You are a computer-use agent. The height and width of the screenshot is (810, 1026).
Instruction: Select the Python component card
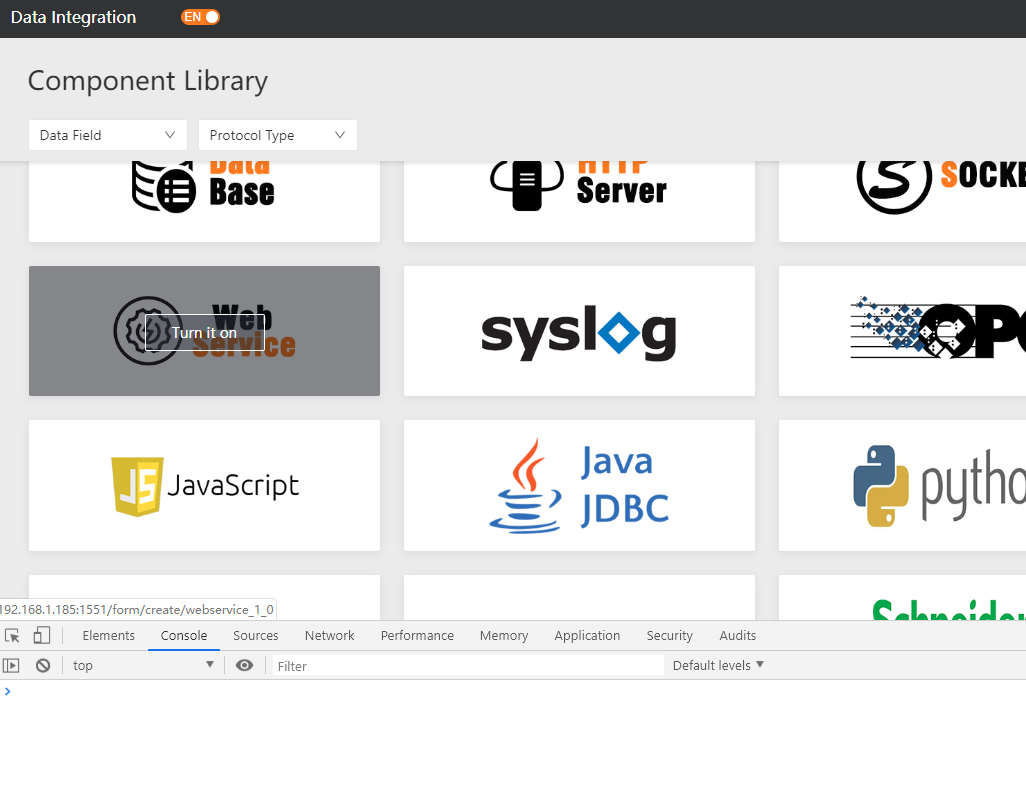click(902, 485)
